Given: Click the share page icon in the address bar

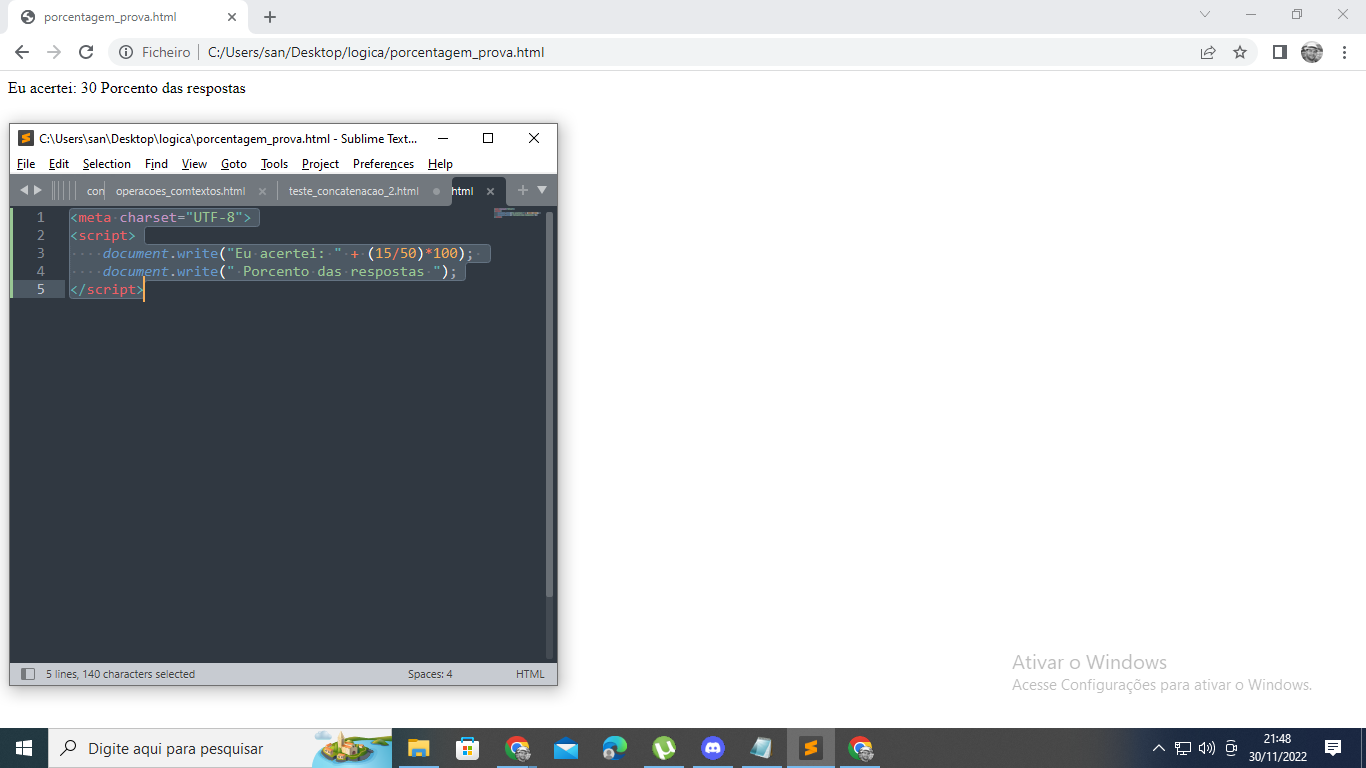Looking at the screenshot, I should (1208, 52).
